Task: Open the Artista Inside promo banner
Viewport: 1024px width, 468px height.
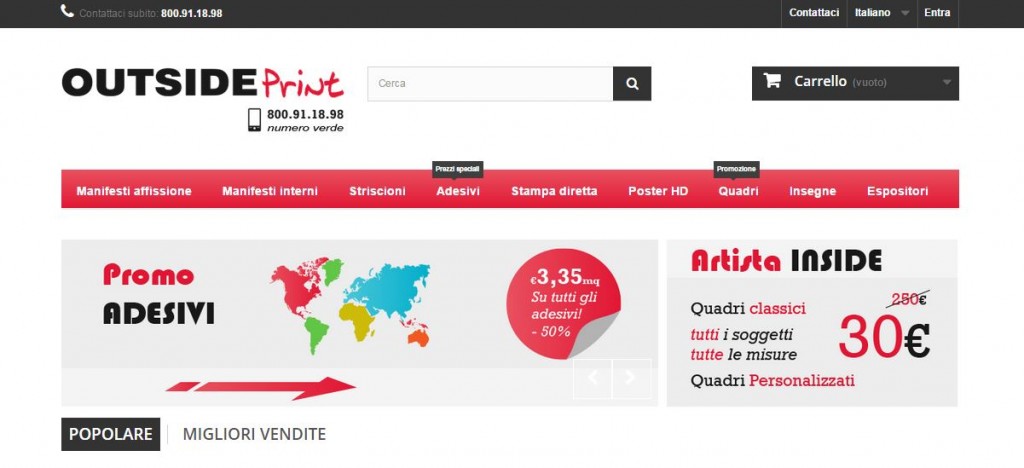Action: [x=812, y=323]
